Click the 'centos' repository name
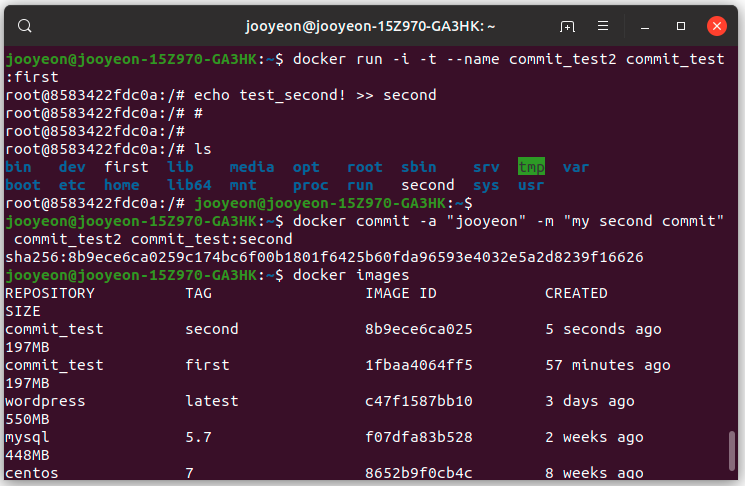This screenshot has width=745, height=486. pyautogui.click(x=32, y=473)
